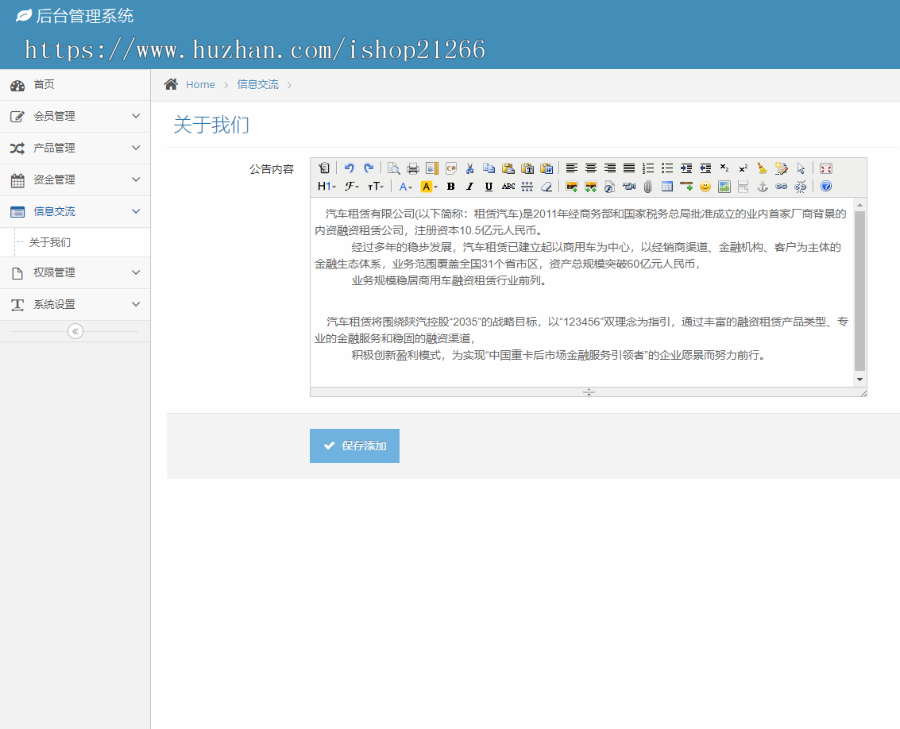Image resolution: width=900 pixels, height=729 pixels.
Task: Open editor help with the question mark icon
Action: (x=826, y=186)
